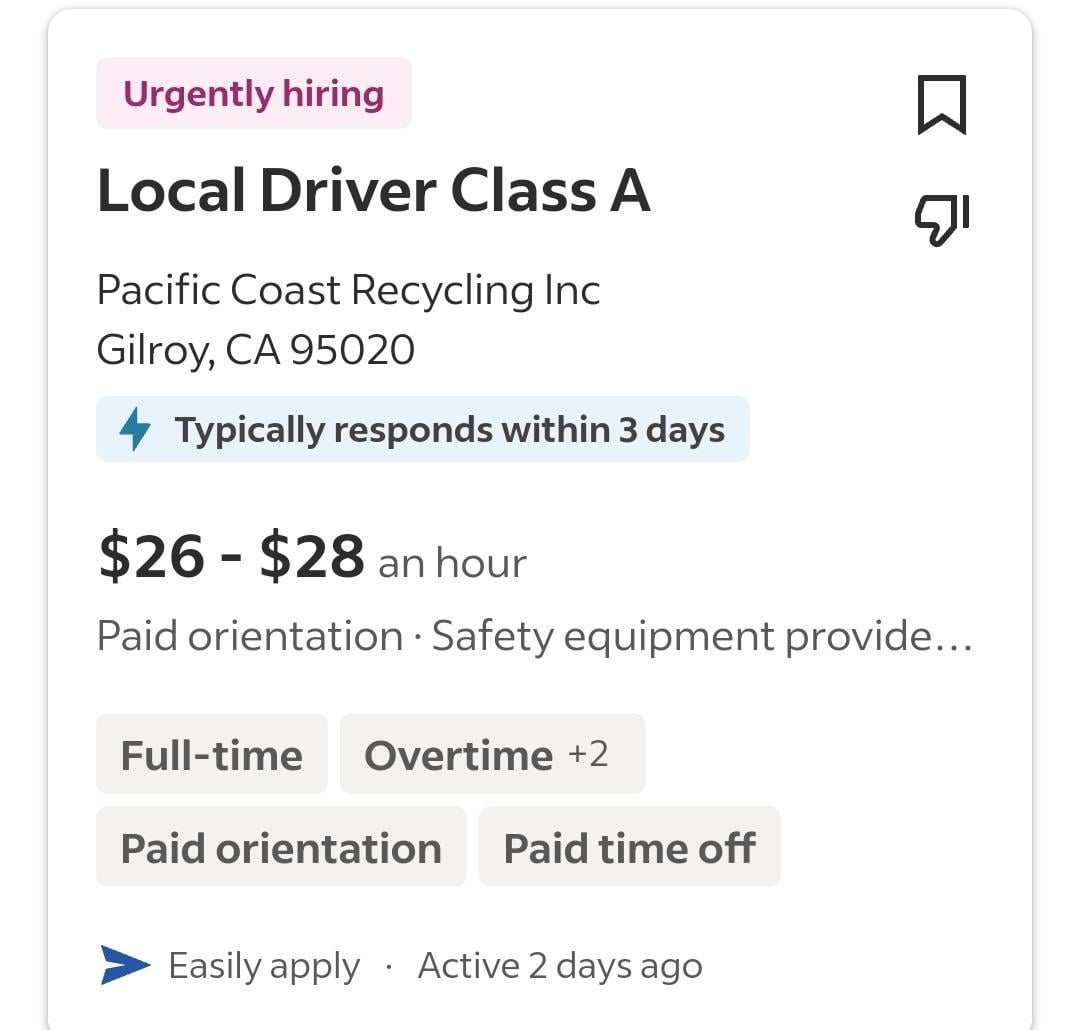Select the Paid time off tag
1080x1030 pixels.
(630, 847)
